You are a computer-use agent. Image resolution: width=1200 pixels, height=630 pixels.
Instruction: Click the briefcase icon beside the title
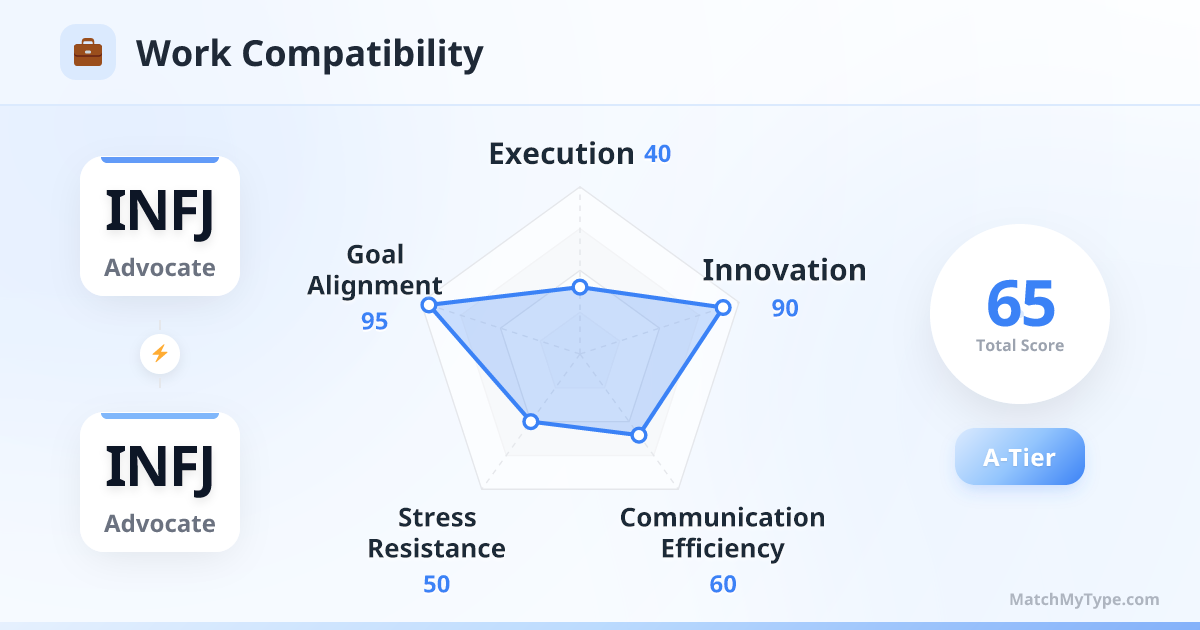[x=88, y=52]
